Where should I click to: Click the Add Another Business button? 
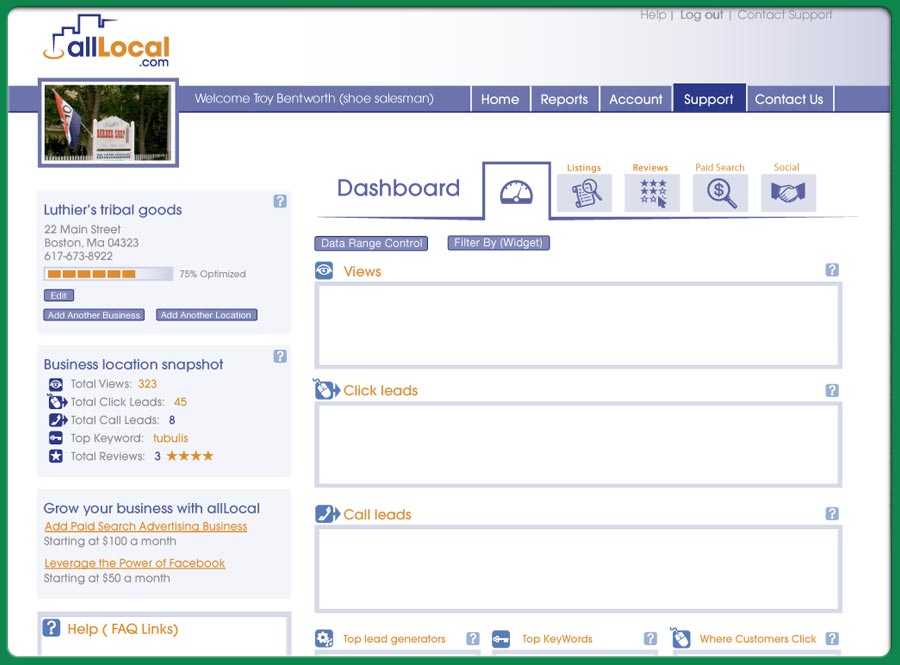[94, 315]
